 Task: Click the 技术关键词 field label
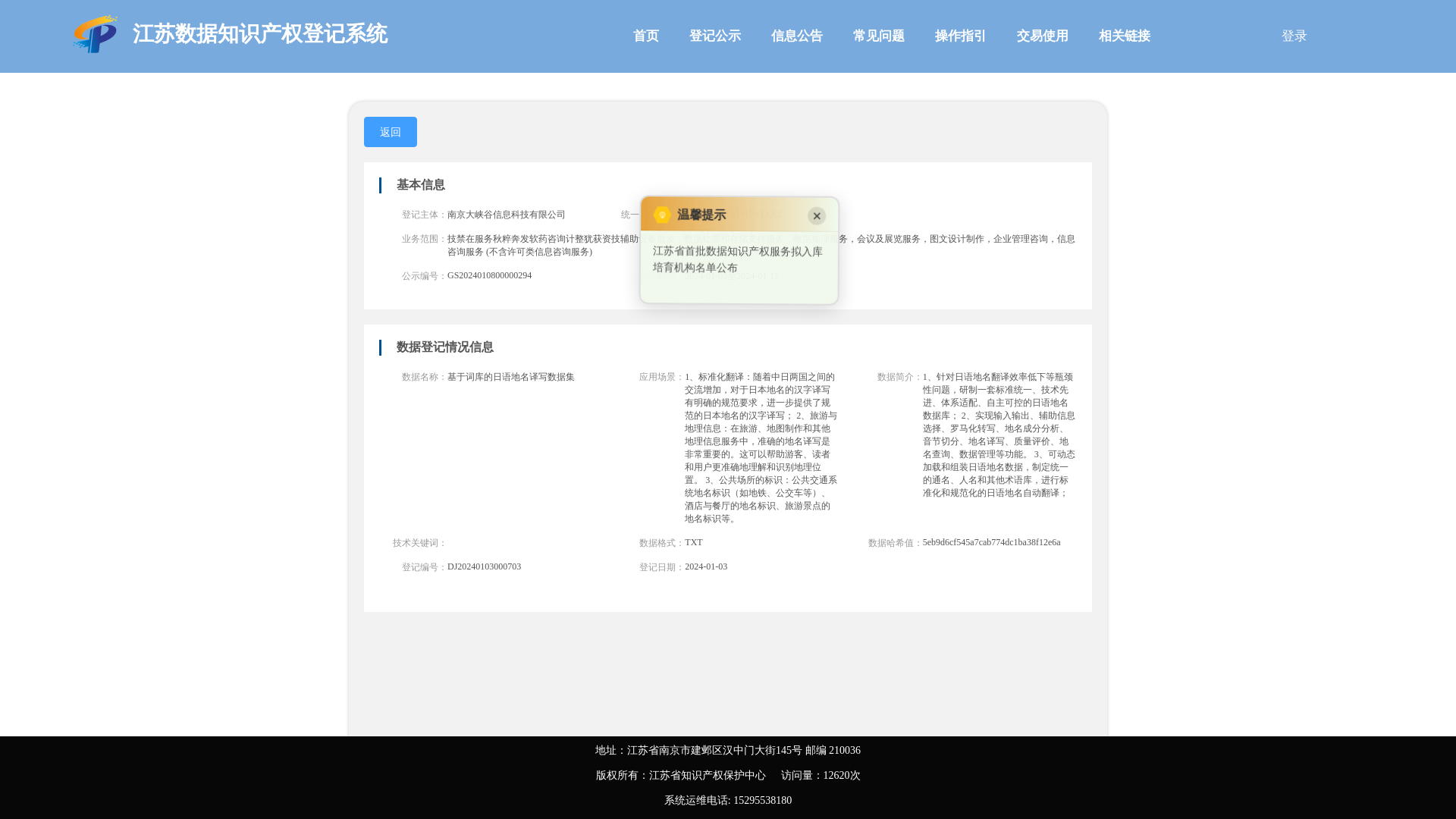pyautogui.click(x=420, y=543)
